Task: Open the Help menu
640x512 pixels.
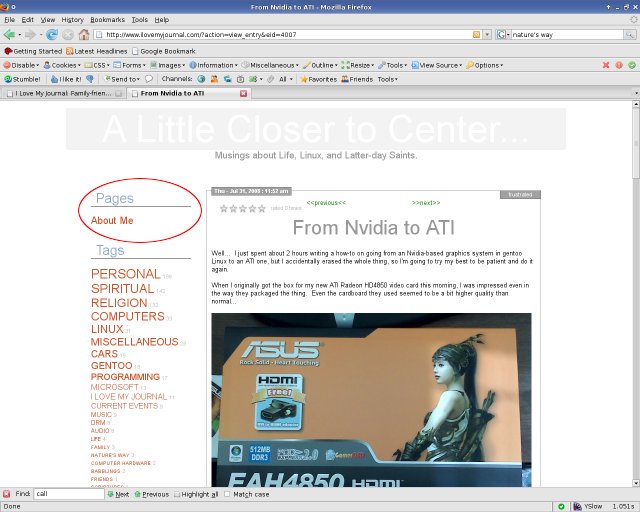Action: [x=162, y=20]
